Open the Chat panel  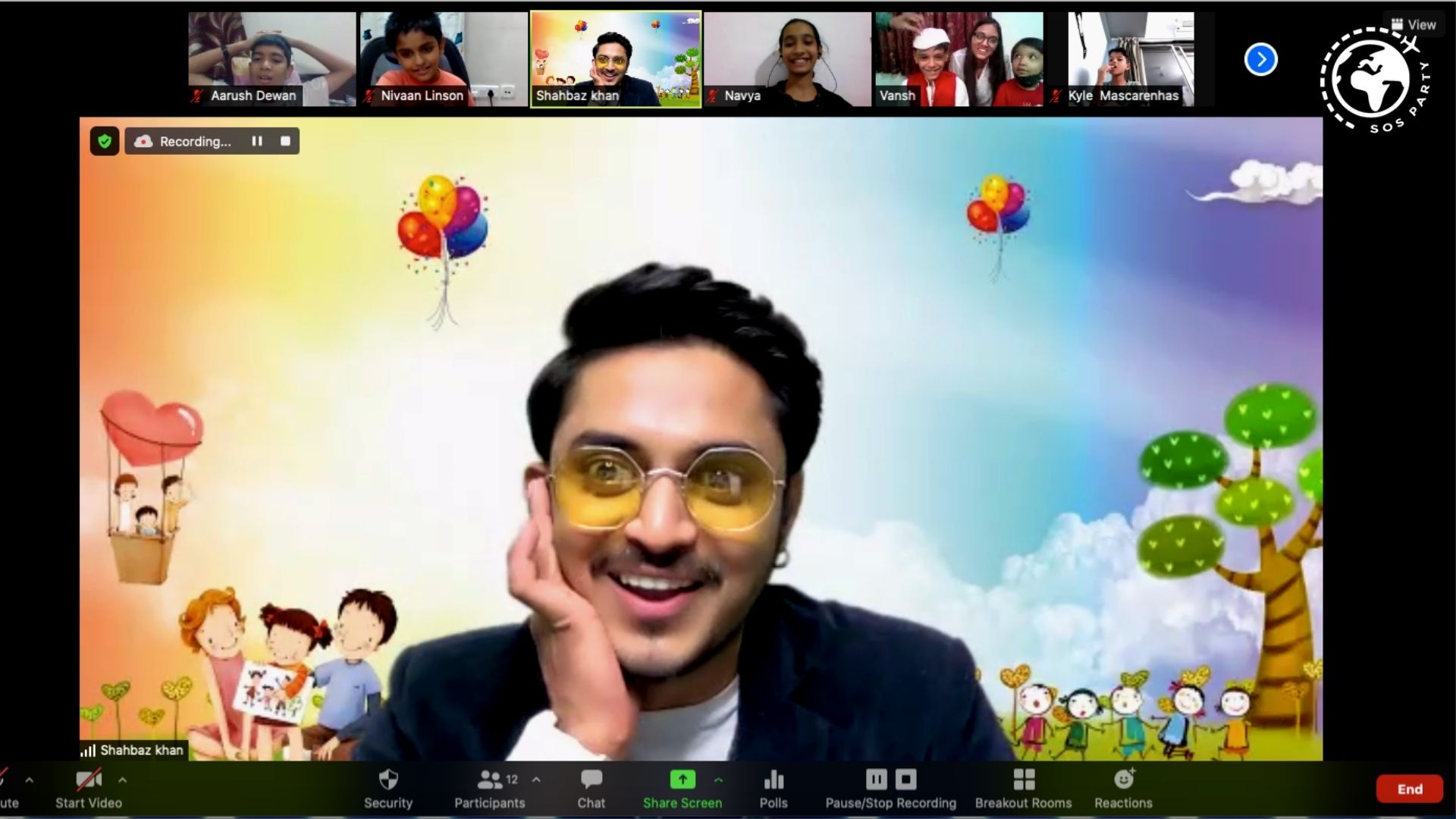(591, 789)
